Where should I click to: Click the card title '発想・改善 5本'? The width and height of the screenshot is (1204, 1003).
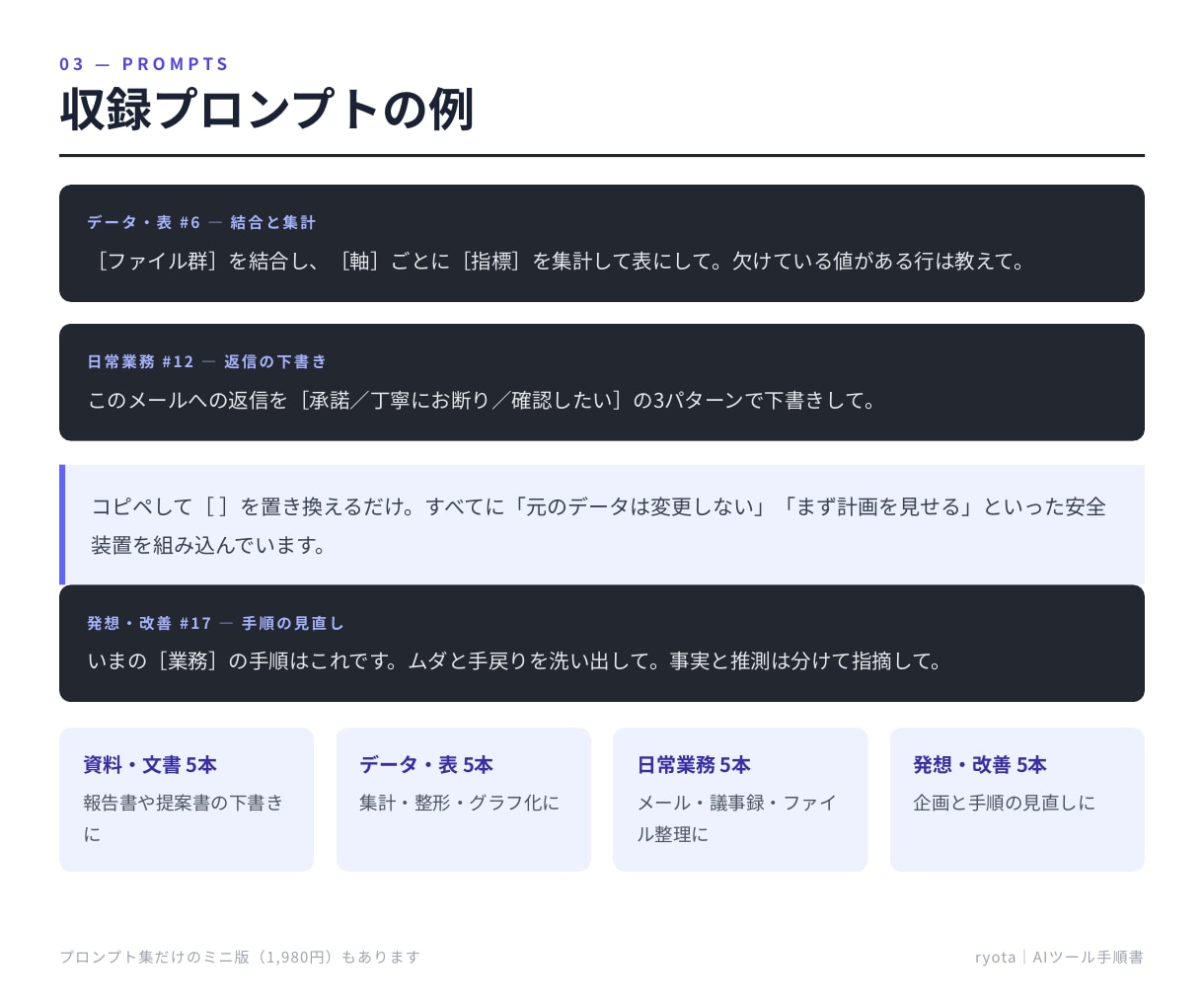pyautogui.click(x=980, y=765)
